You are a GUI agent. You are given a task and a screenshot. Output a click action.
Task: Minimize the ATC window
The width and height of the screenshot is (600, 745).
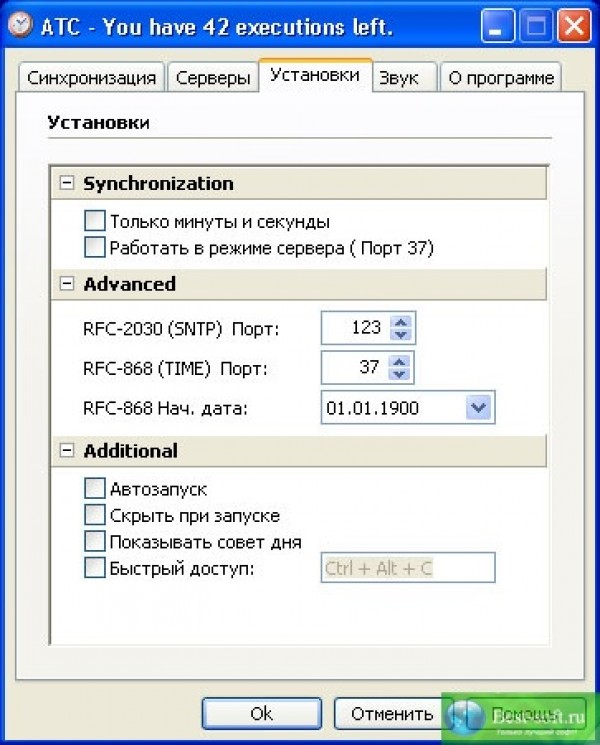497,26
